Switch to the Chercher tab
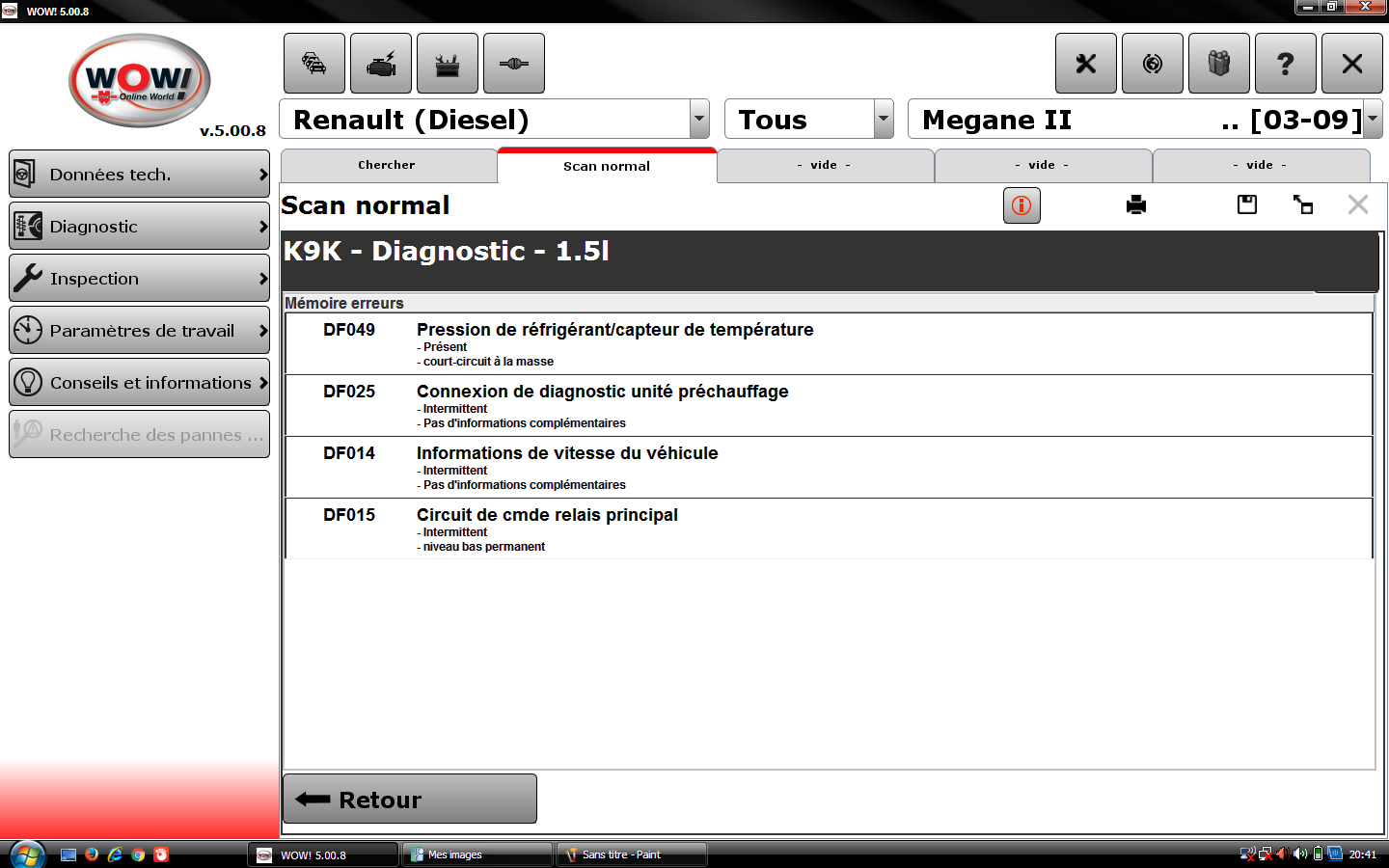This screenshot has width=1389, height=868. coord(388,166)
